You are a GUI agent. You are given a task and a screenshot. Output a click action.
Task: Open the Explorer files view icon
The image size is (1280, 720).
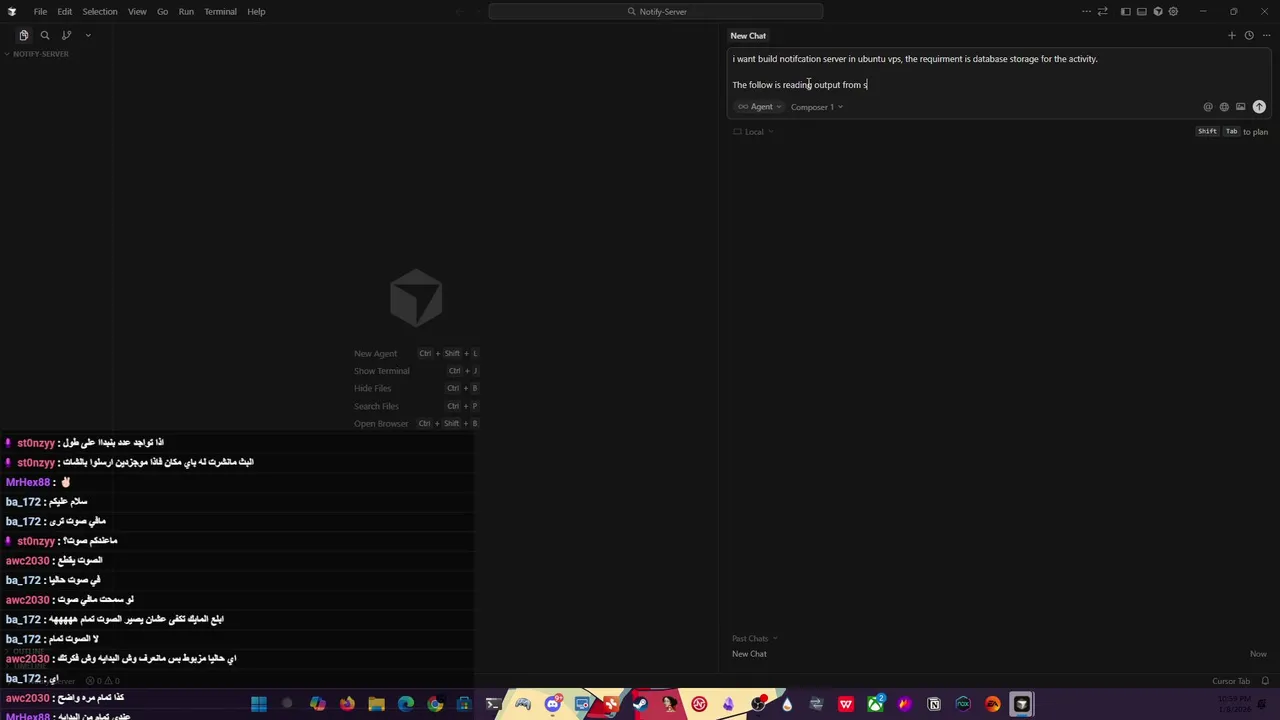tap(24, 35)
